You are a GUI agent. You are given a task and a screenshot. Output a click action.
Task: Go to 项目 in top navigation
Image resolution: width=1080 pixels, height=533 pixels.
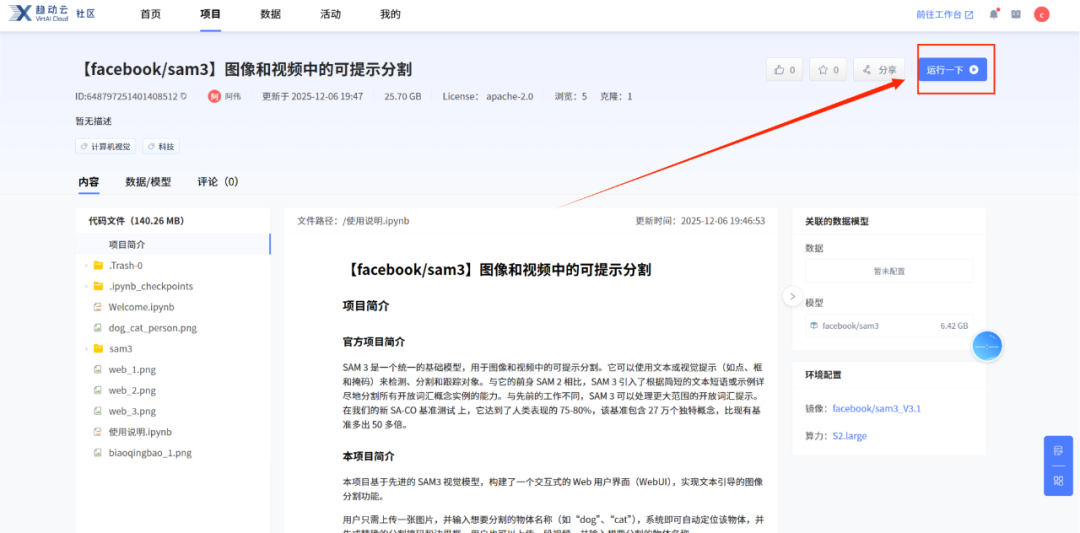(210, 14)
